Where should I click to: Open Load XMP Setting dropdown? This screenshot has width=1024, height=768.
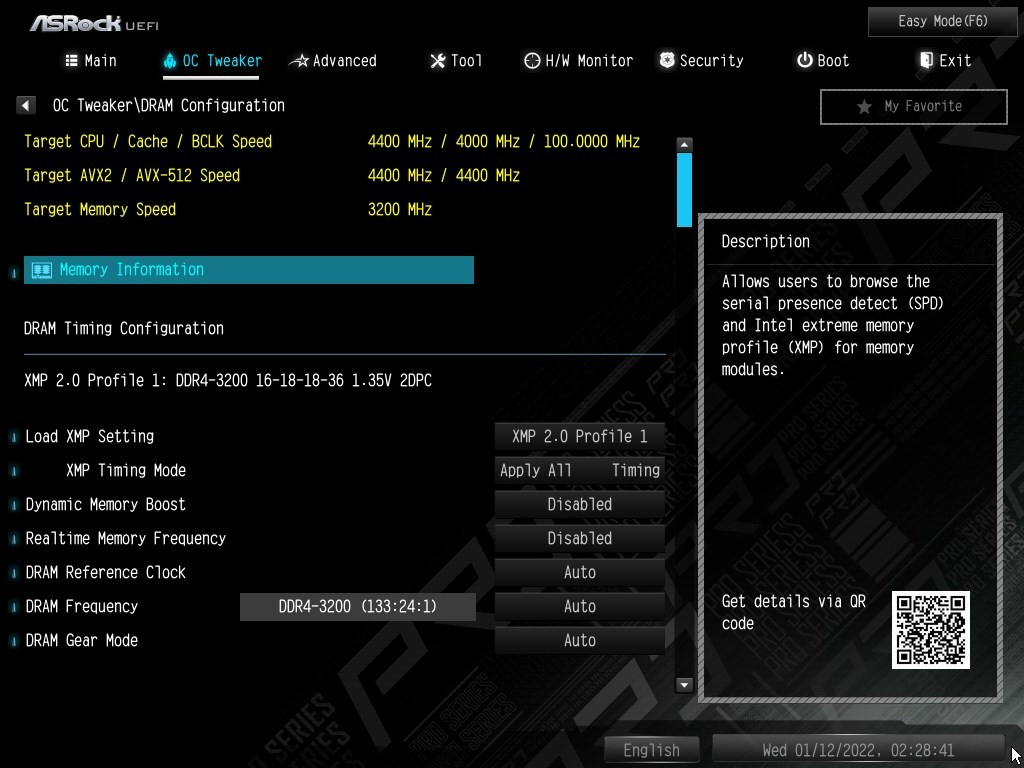tap(579, 436)
